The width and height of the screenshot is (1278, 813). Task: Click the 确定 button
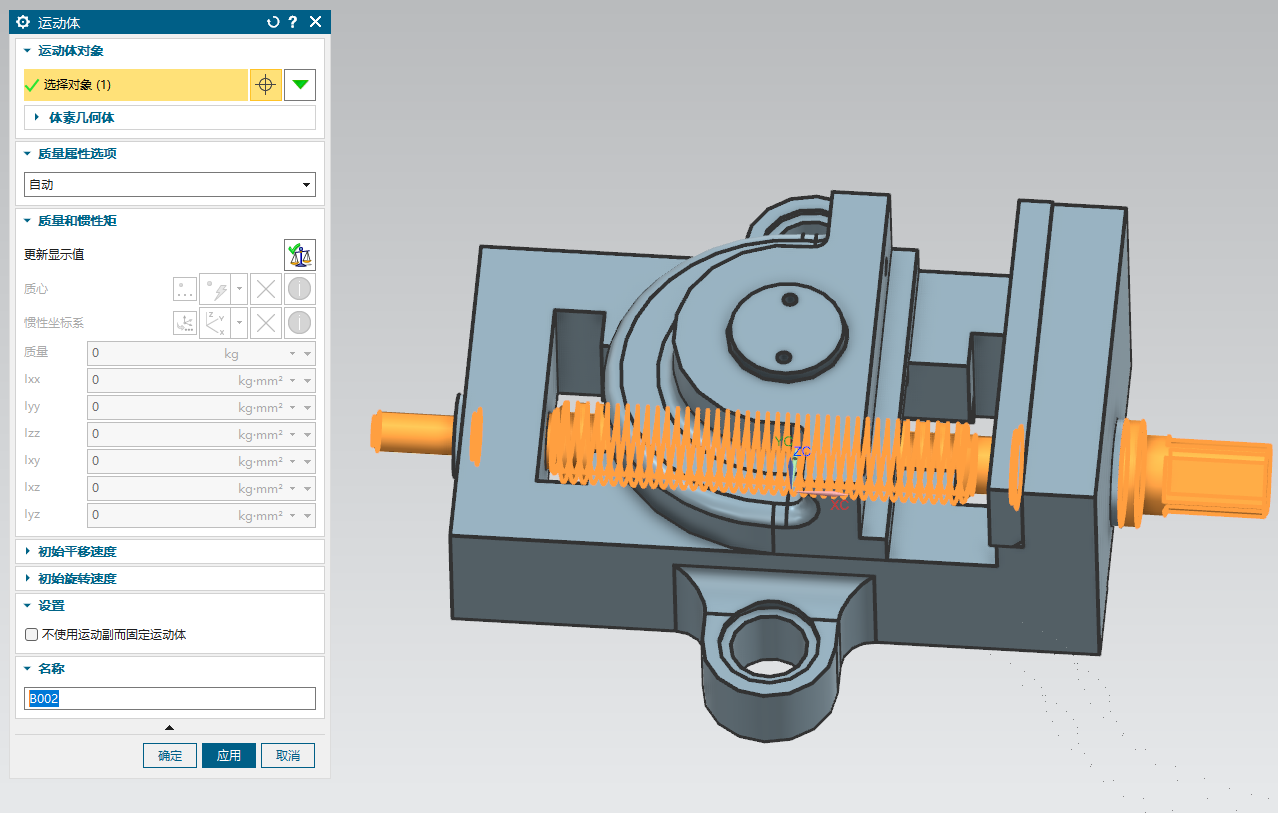point(170,756)
